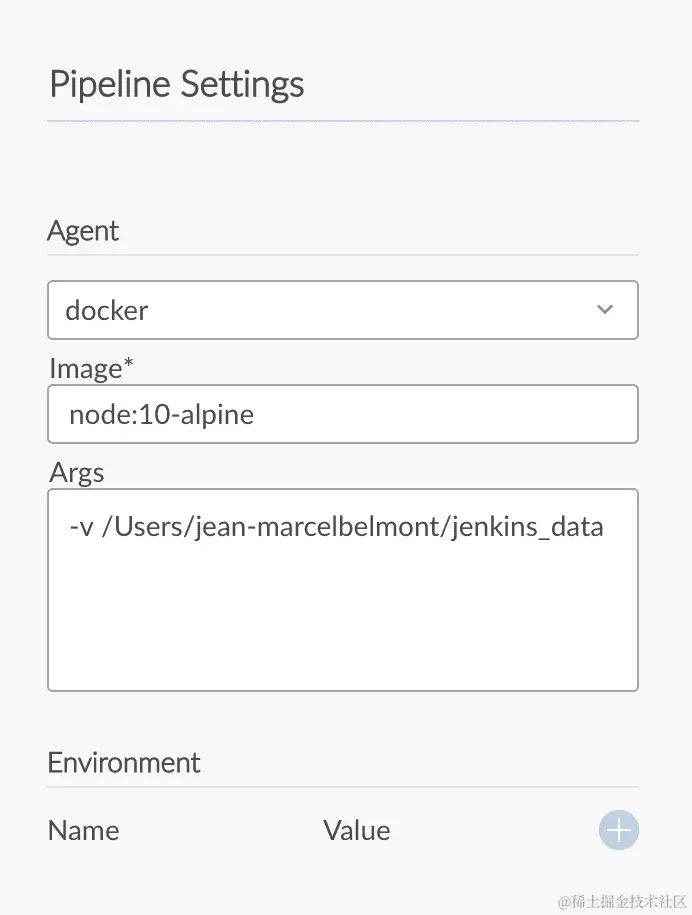The width and height of the screenshot is (692, 915).
Task: Open the Agent type dropdown
Action: [x=342, y=310]
